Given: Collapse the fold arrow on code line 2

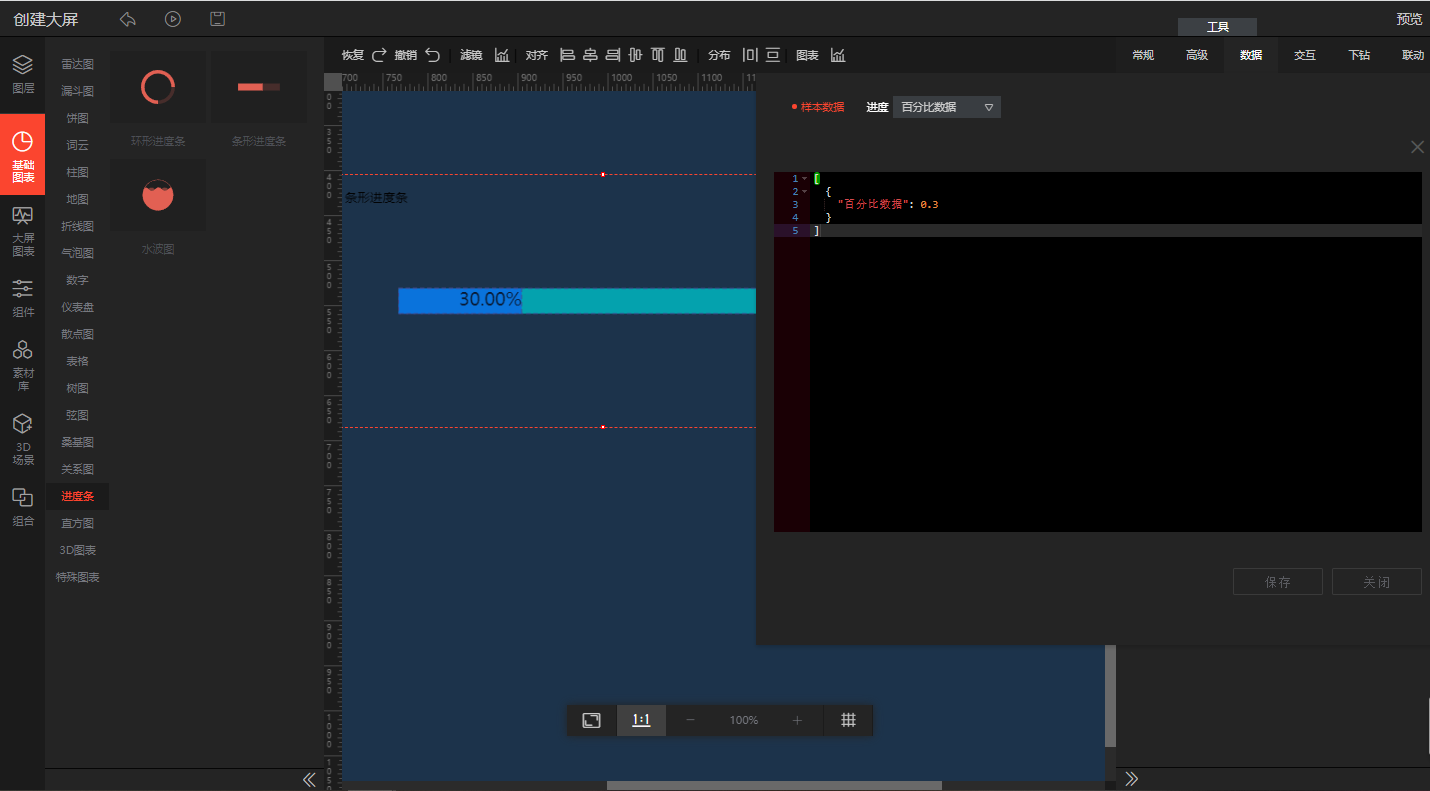Looking at the screenshot, I should click(804, 191).
